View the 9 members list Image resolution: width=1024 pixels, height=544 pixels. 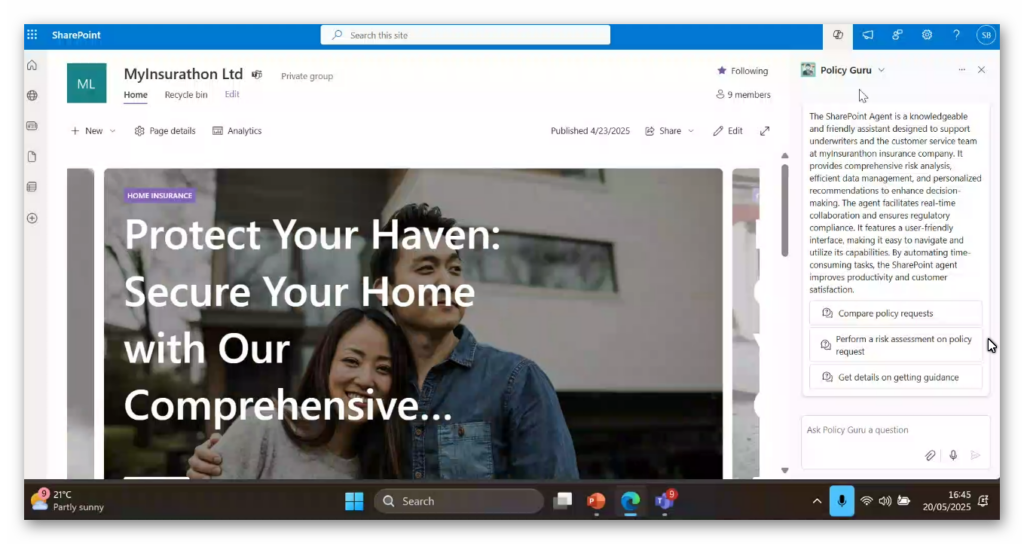click(x=743, y=95)
